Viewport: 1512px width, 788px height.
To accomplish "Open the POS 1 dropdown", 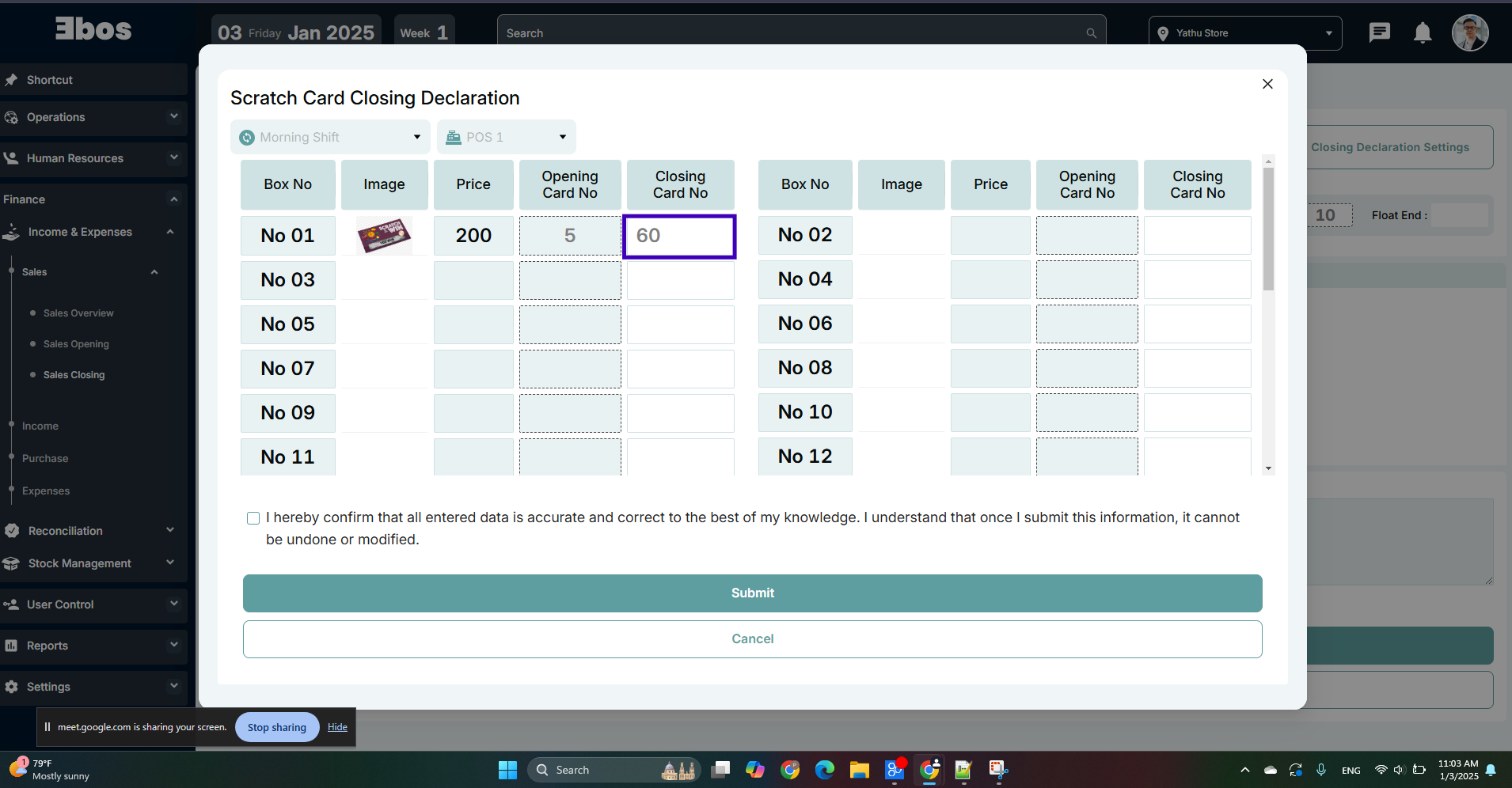I will tap(507, 137).
